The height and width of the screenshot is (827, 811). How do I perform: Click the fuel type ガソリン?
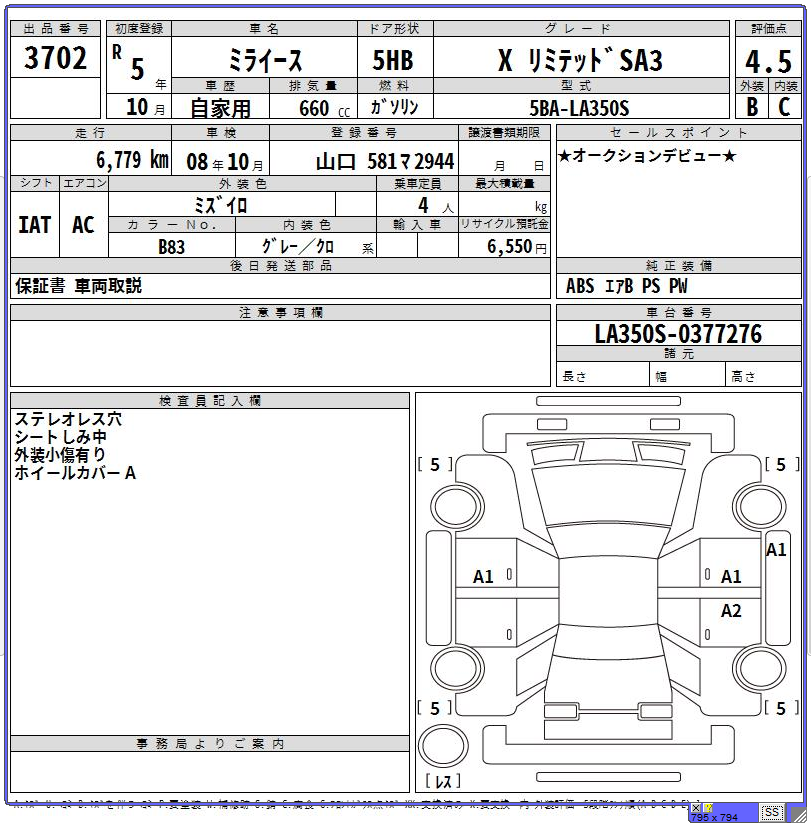394,107
